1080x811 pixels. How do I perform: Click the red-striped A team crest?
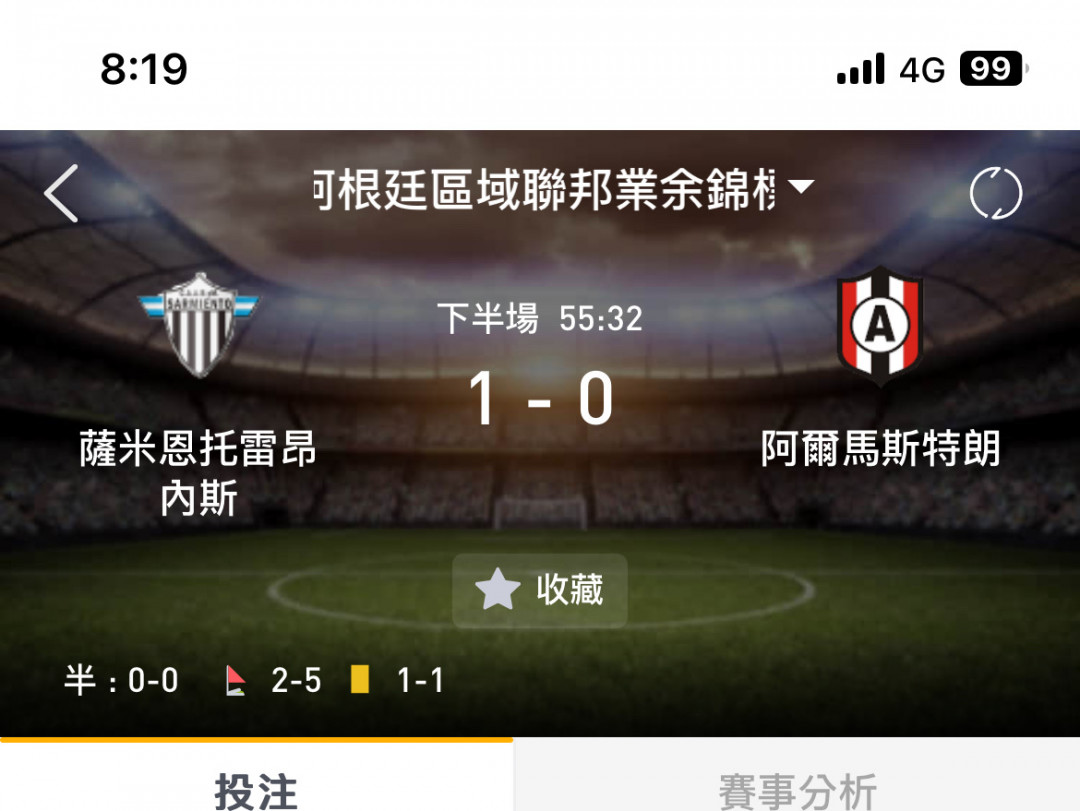pos(880,325)
